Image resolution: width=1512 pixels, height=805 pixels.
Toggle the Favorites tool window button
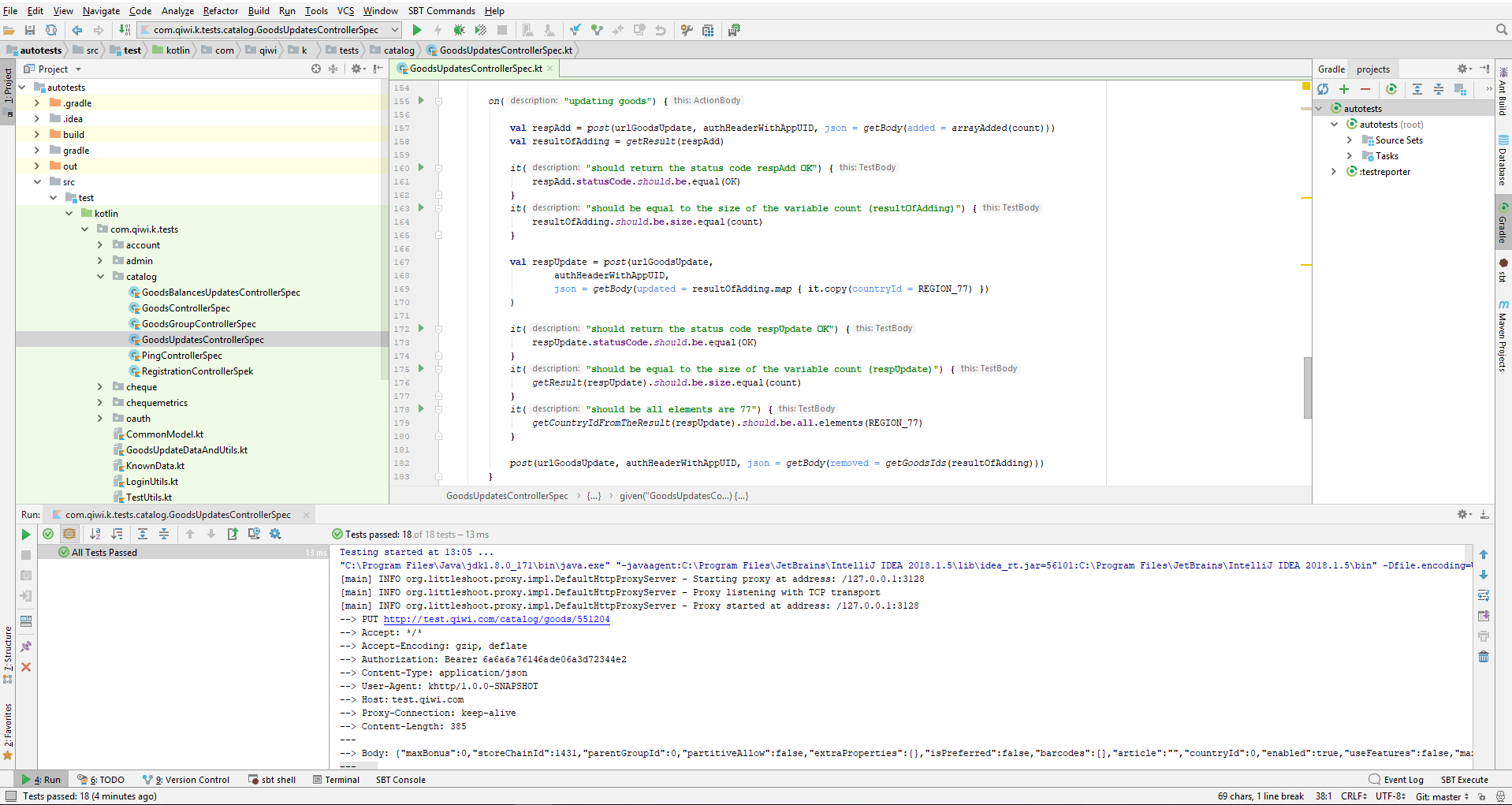point(8,731)
